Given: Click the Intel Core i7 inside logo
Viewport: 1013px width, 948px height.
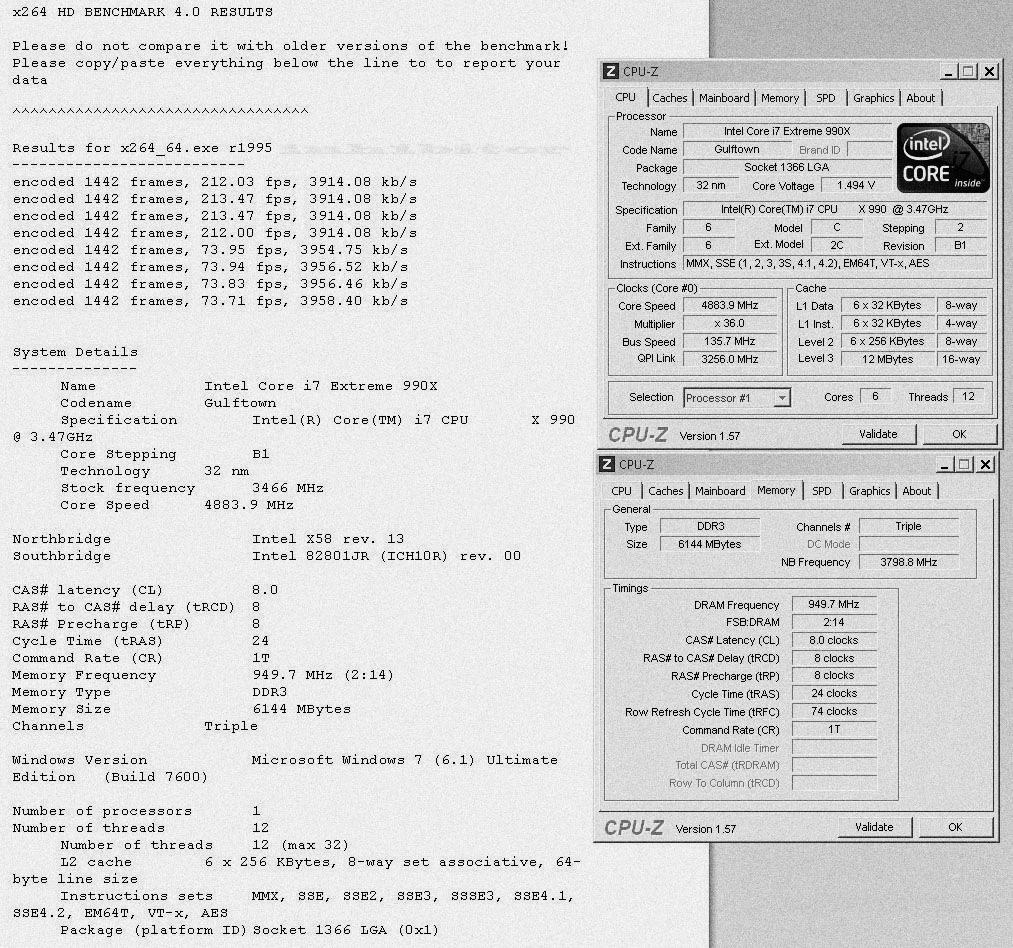Looking at the screenshot, I should click(943, 158).
